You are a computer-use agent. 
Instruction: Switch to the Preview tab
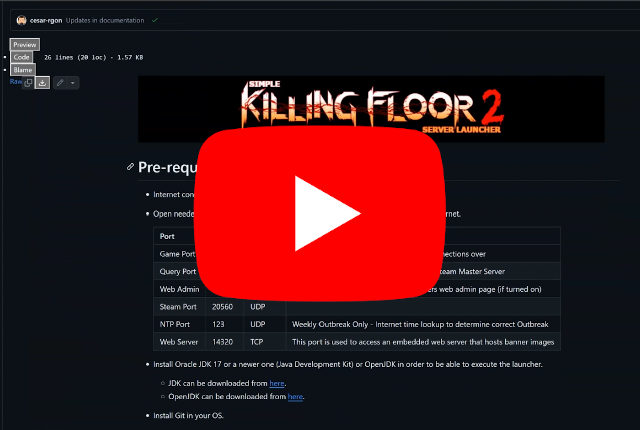click(24, 44)
